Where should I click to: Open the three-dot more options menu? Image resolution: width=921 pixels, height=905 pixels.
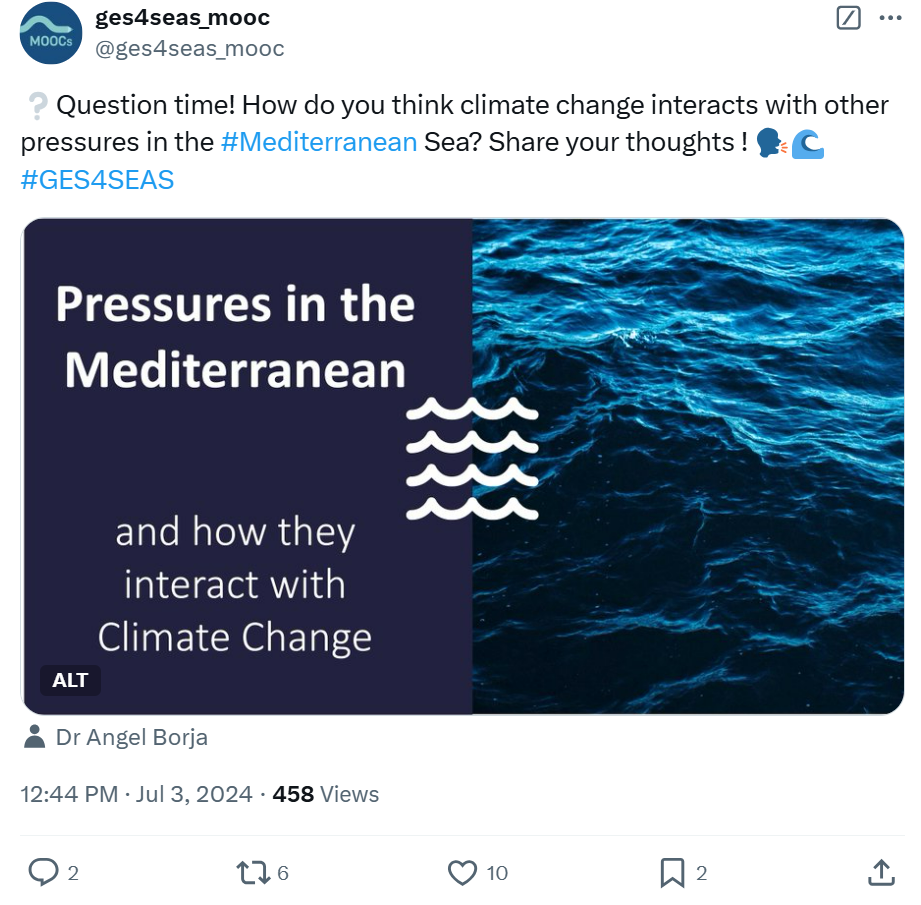click(889, 18)
